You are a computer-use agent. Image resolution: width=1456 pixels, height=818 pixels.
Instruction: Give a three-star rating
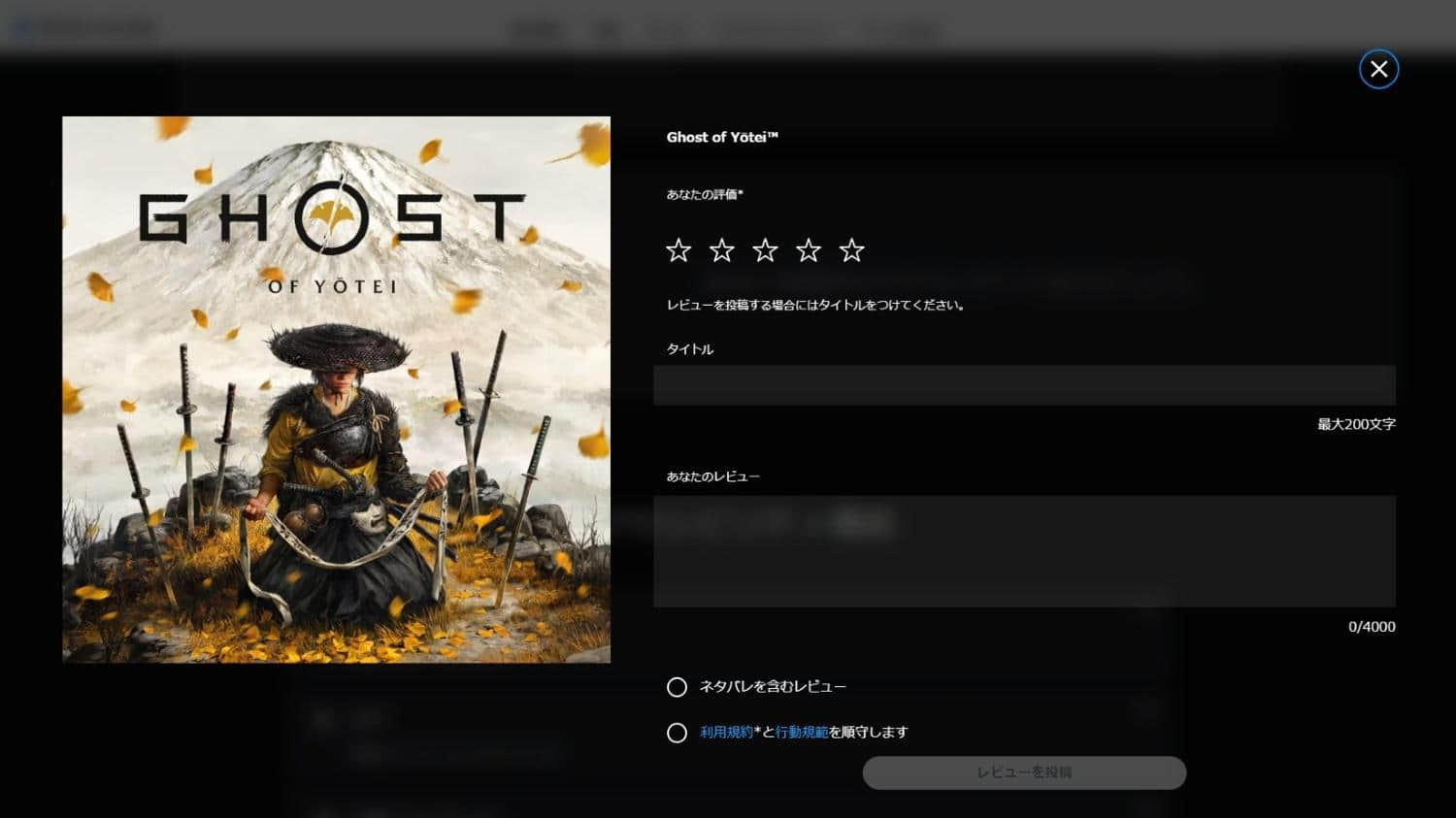click(765, 250)
